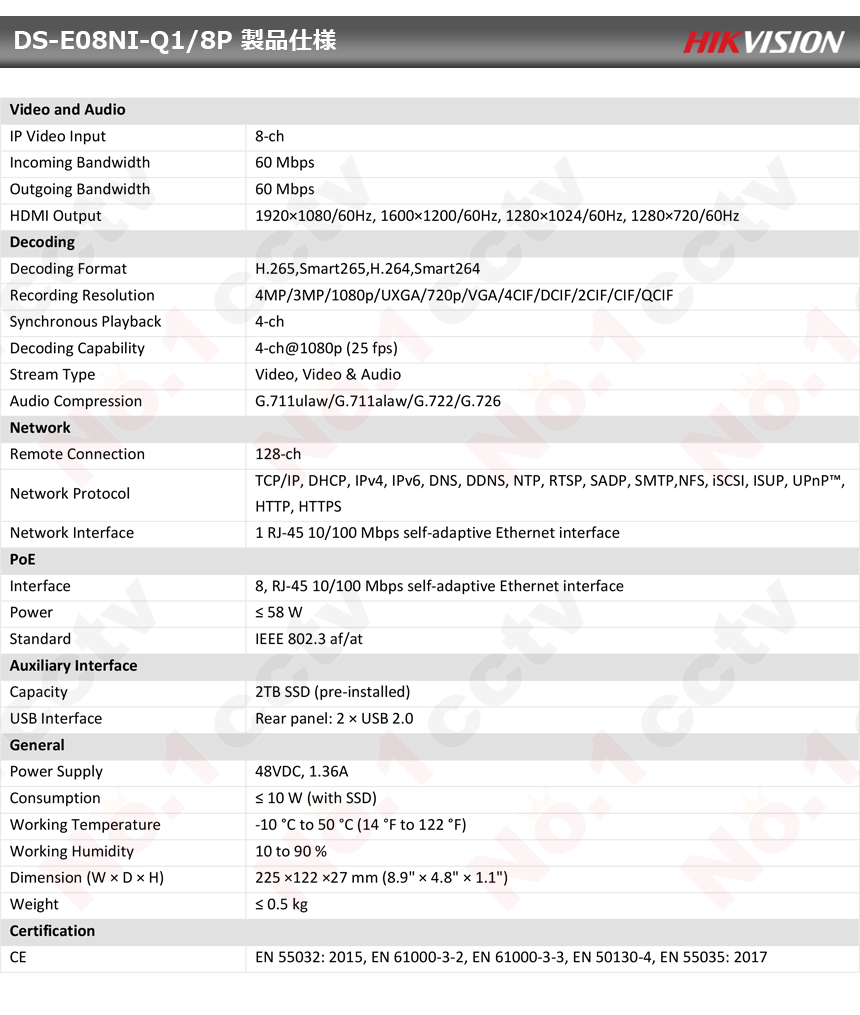Click the '128-ch' value
Screen dimensions: 860x1015
(x=278, y=454)
